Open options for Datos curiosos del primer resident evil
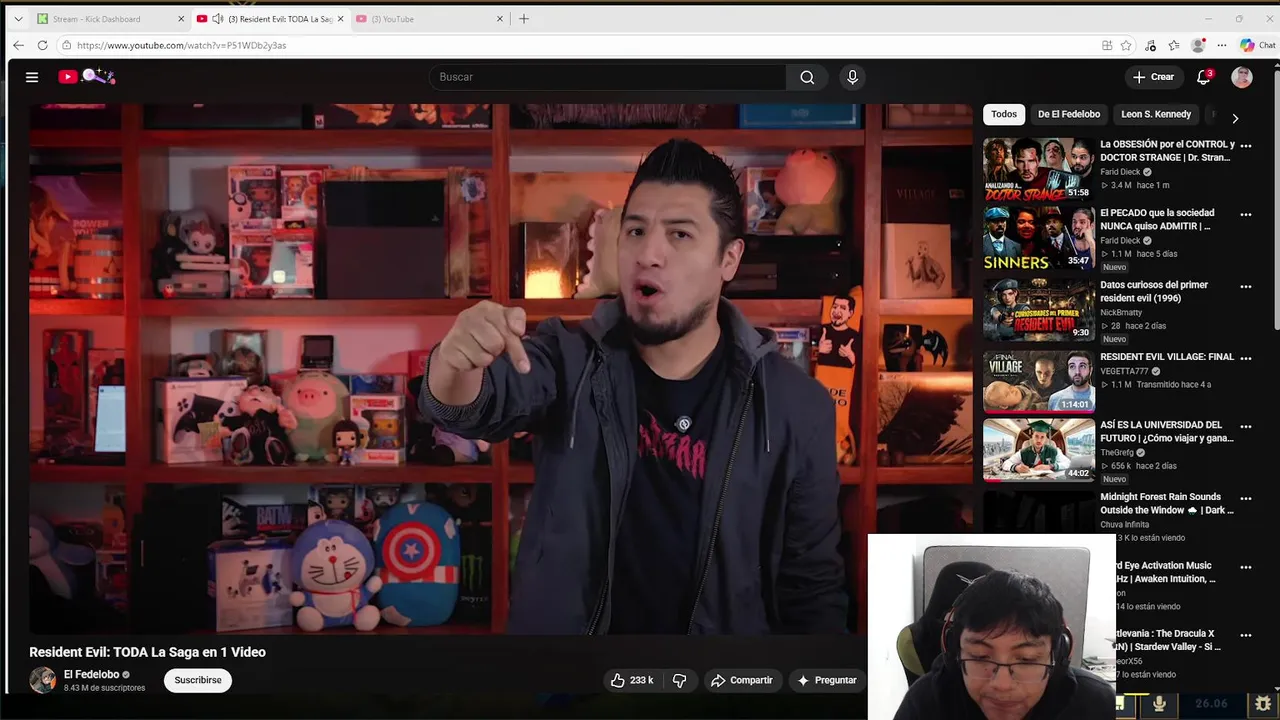This screenshot has width=1280, height=720. pos(1246,286)
